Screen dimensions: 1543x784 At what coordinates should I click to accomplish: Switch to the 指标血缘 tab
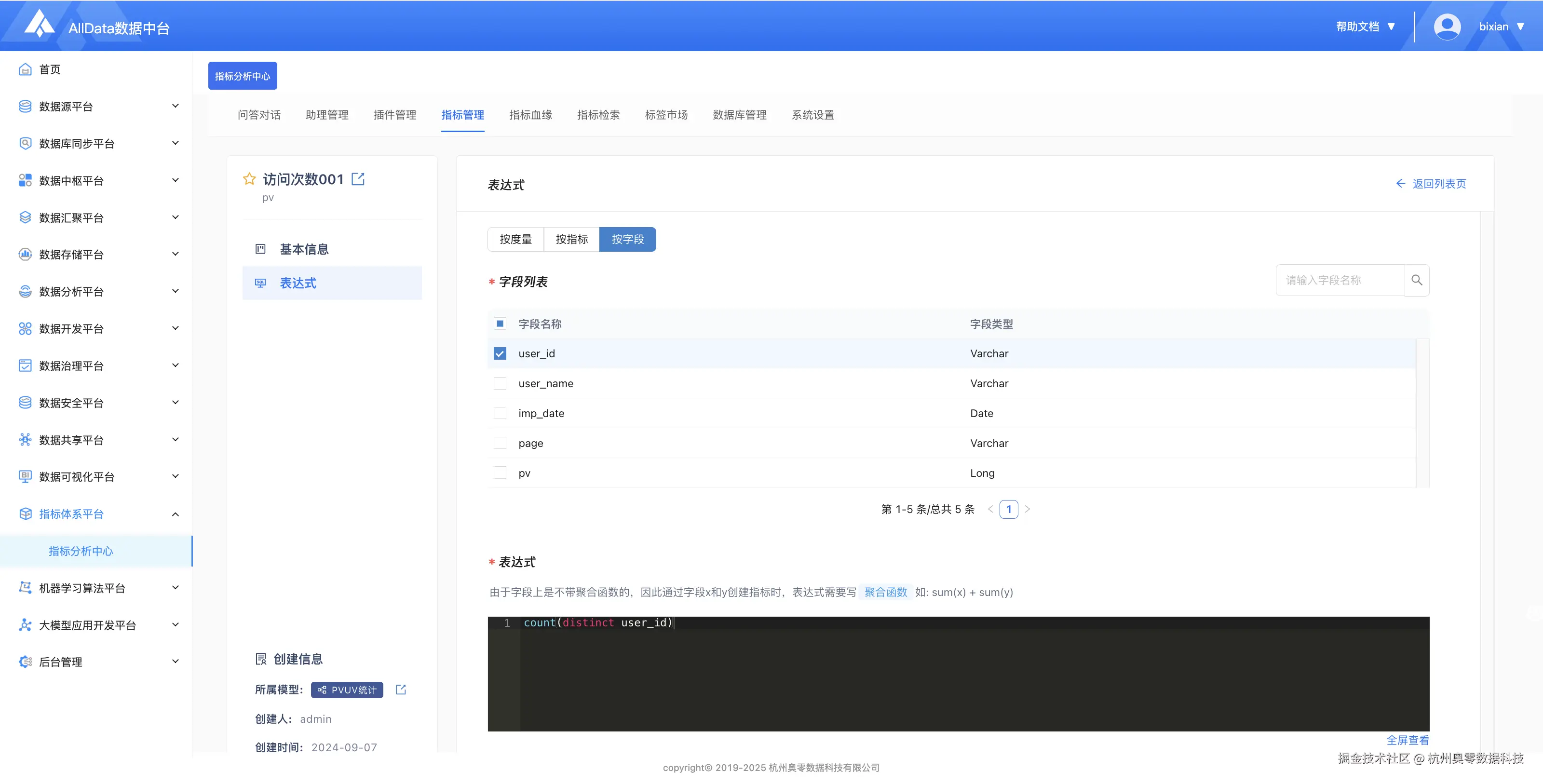pos(530,115)
